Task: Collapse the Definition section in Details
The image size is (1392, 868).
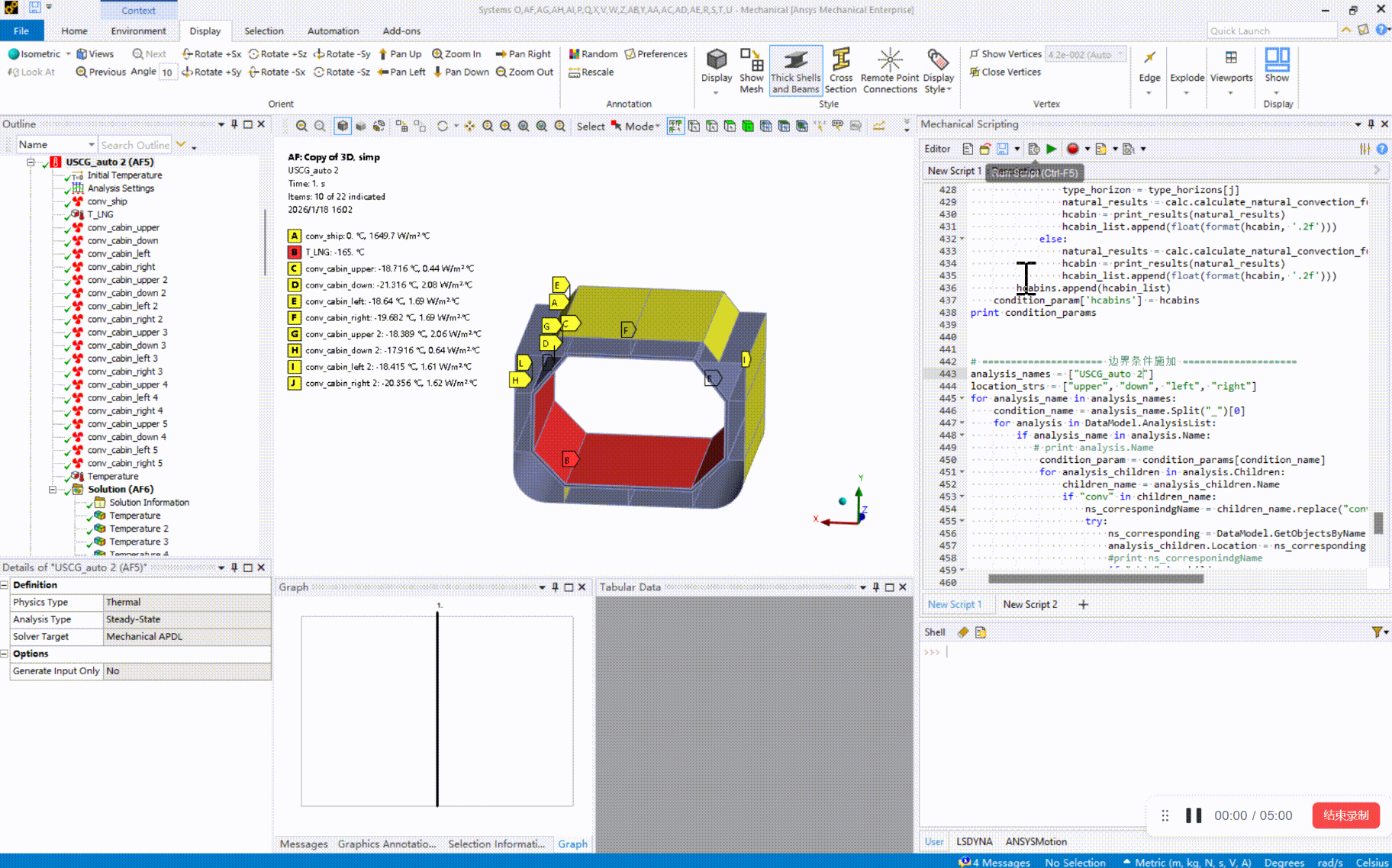Action: 5,585
